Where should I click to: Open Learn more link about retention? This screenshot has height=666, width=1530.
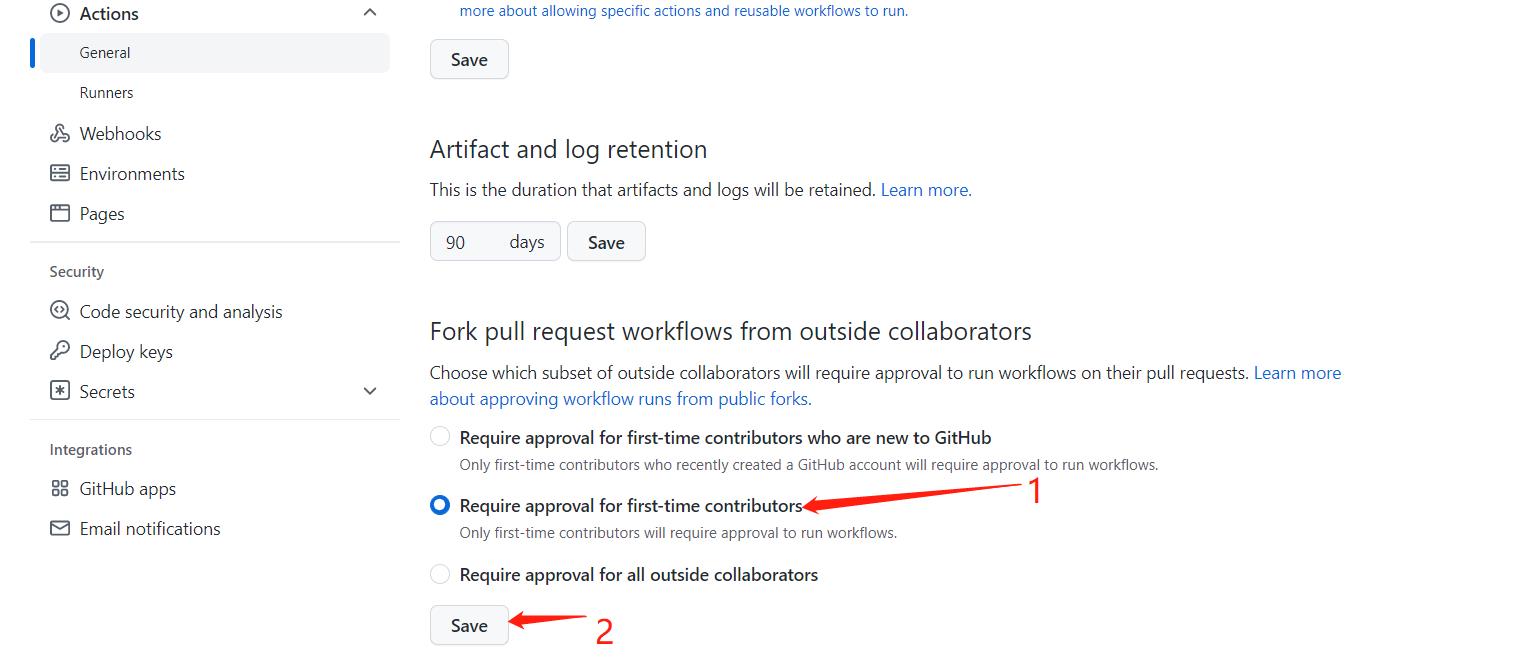(x=926, y=190)
